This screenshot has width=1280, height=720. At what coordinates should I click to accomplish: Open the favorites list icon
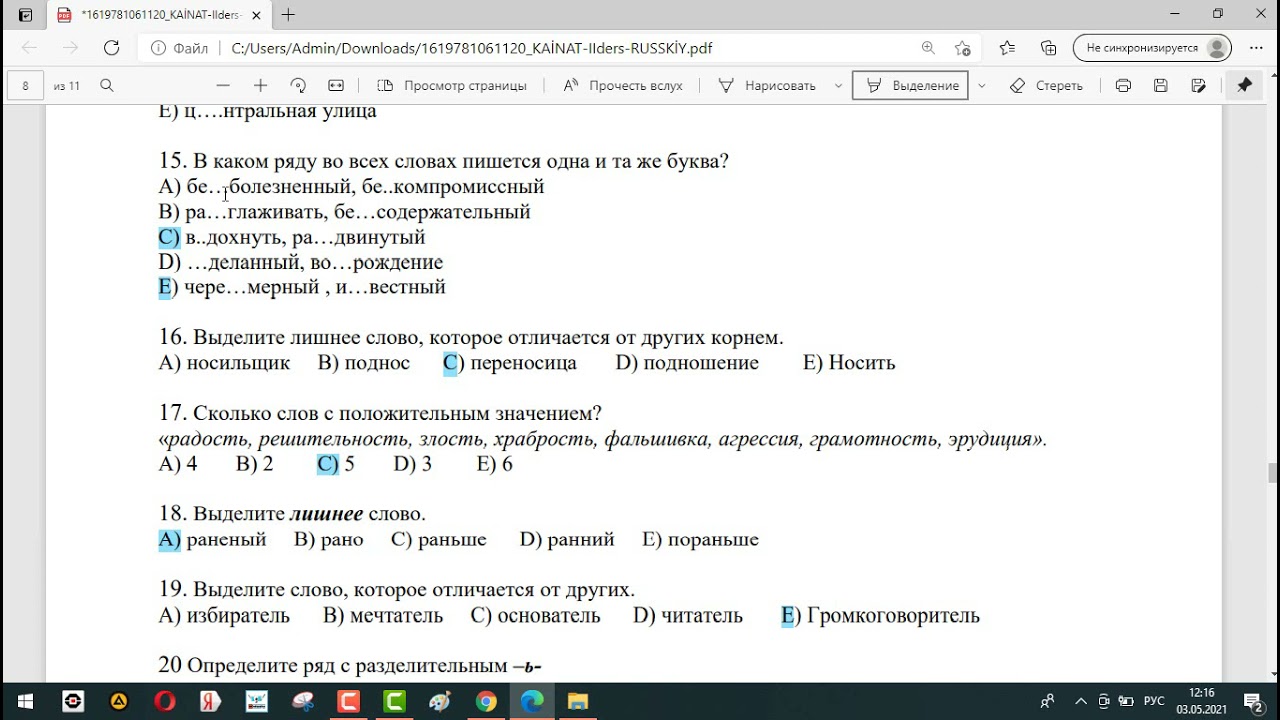click(x=1007, y=48)
